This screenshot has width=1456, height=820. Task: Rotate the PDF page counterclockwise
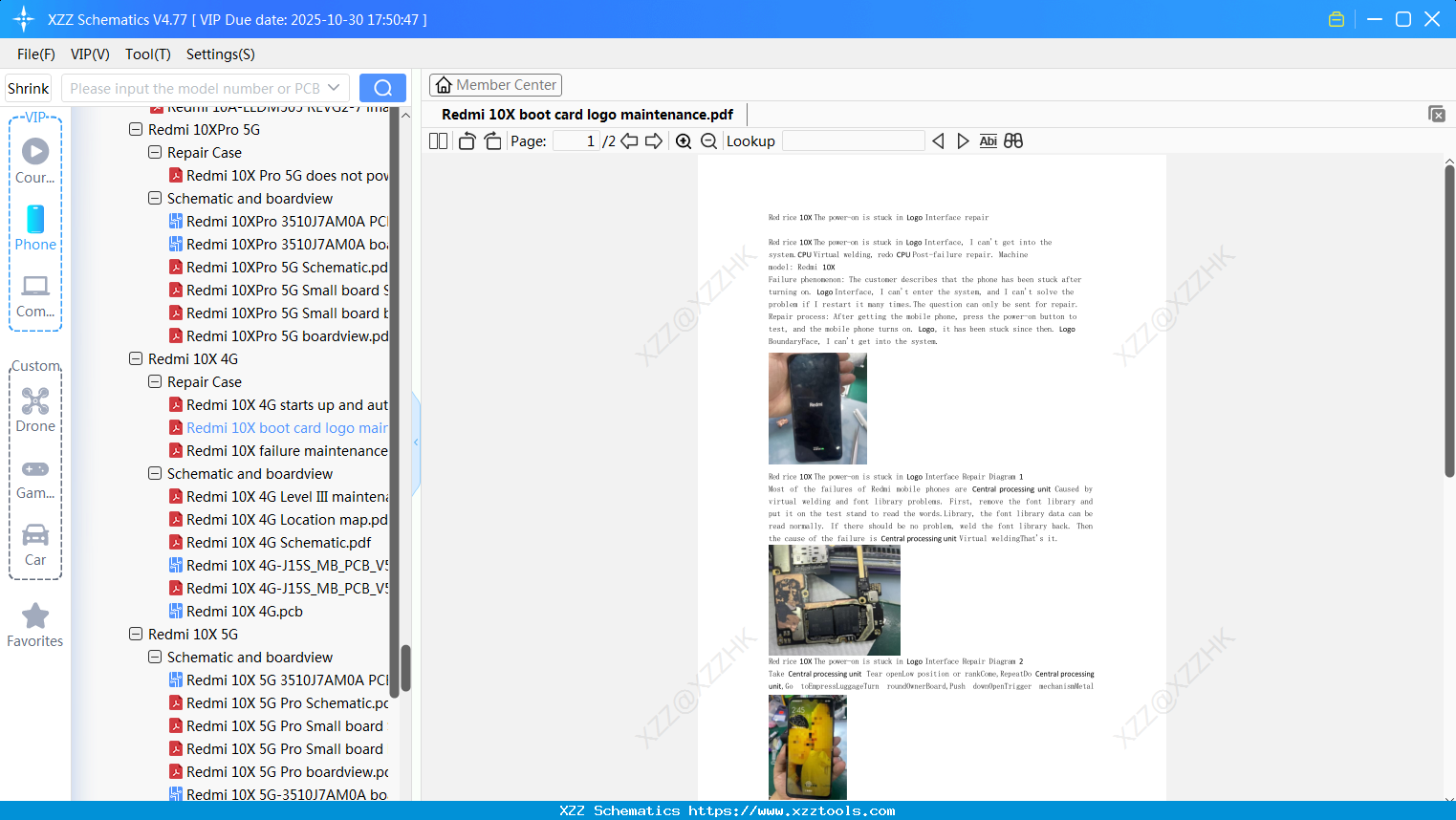[x=466, y=140]
